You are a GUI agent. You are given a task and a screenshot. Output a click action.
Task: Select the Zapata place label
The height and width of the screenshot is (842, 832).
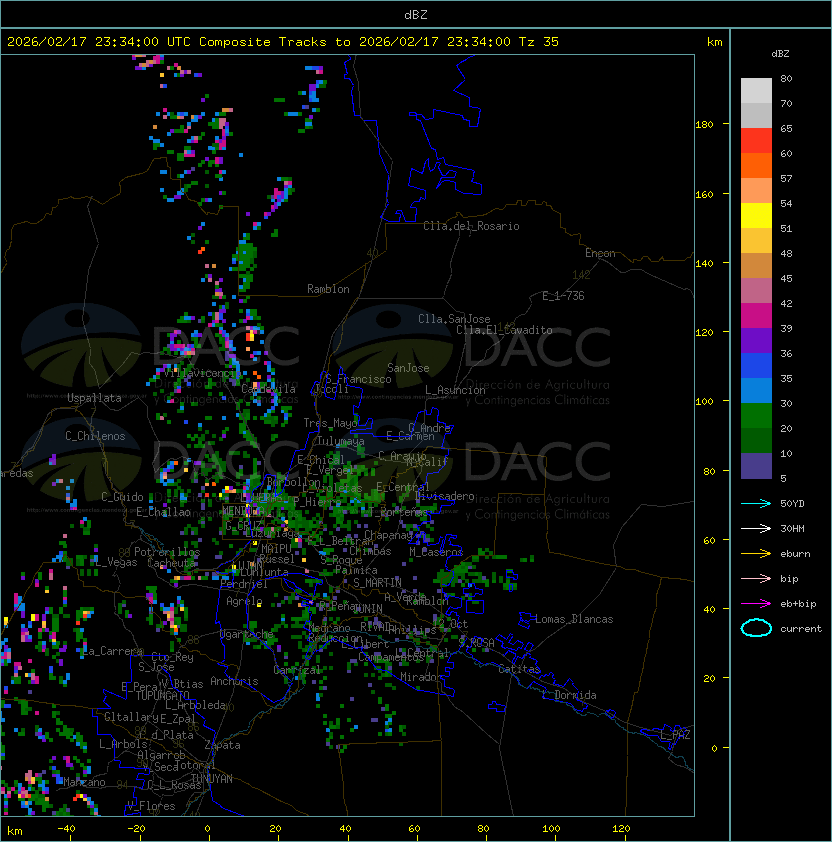point(222,745)
